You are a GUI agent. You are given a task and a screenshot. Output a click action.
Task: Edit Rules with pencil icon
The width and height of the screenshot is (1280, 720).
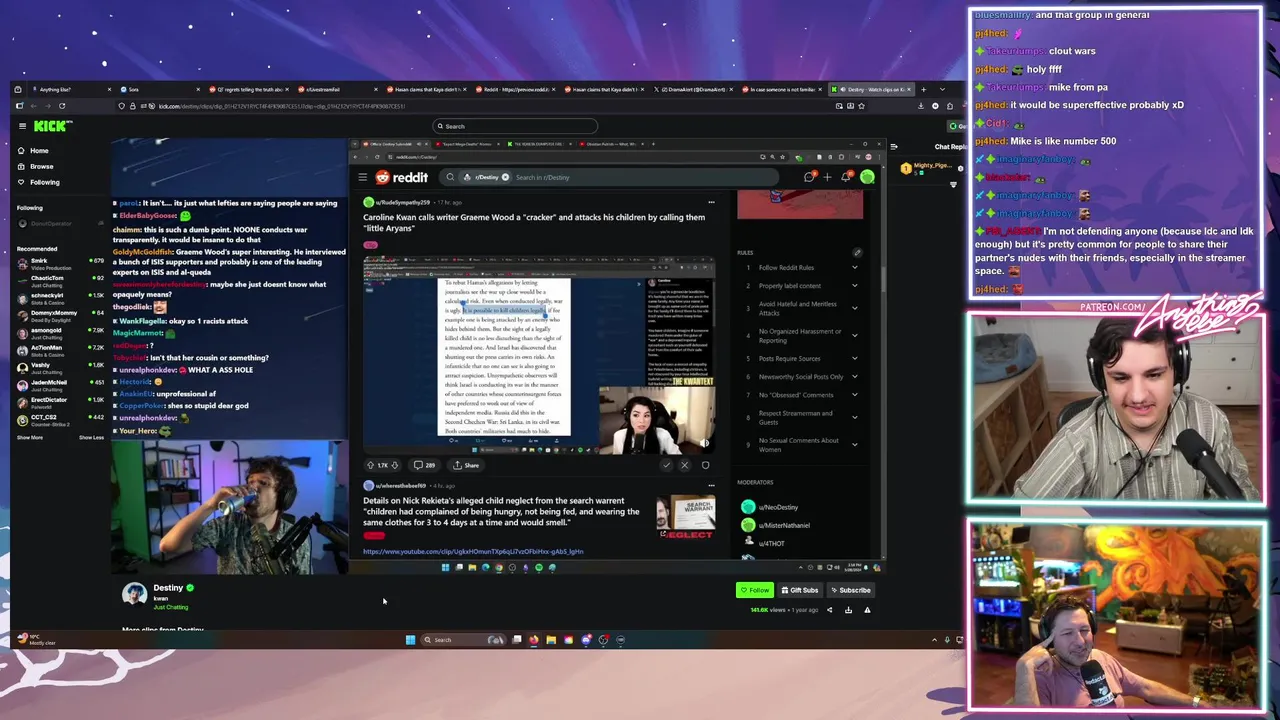tap(857, 252)
